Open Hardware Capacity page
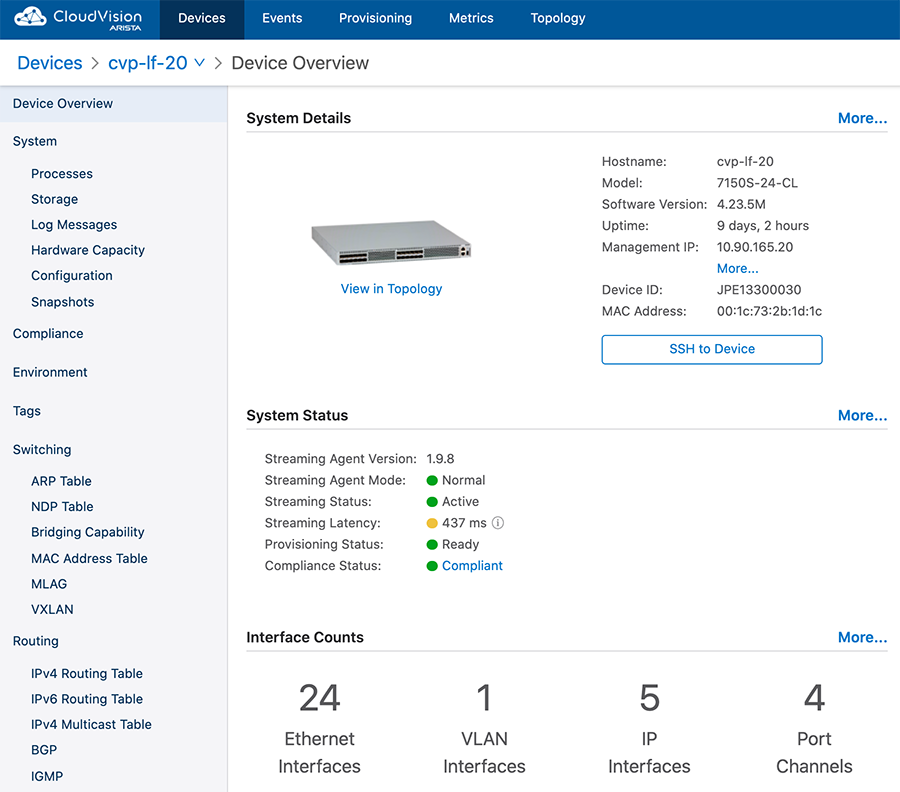 click(88, 250)
